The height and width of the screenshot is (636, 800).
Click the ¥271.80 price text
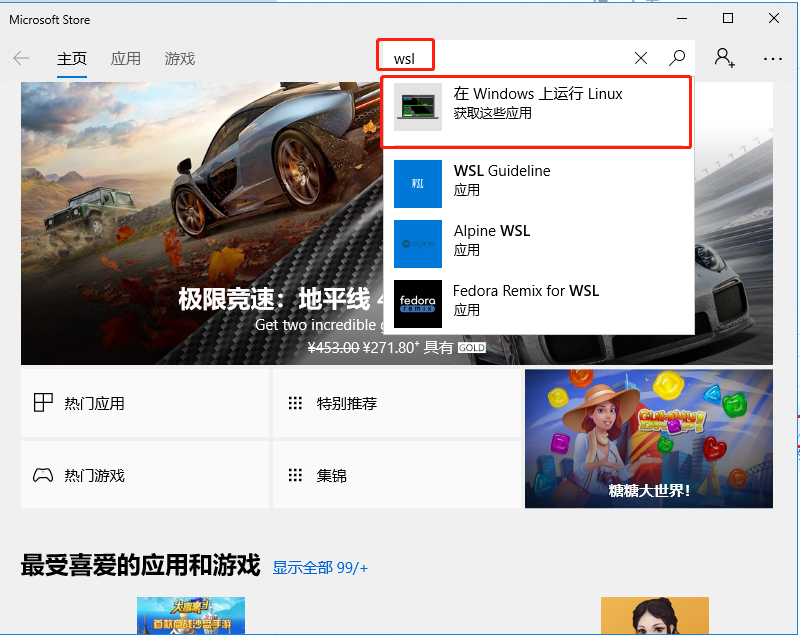[x=391, y=348]
